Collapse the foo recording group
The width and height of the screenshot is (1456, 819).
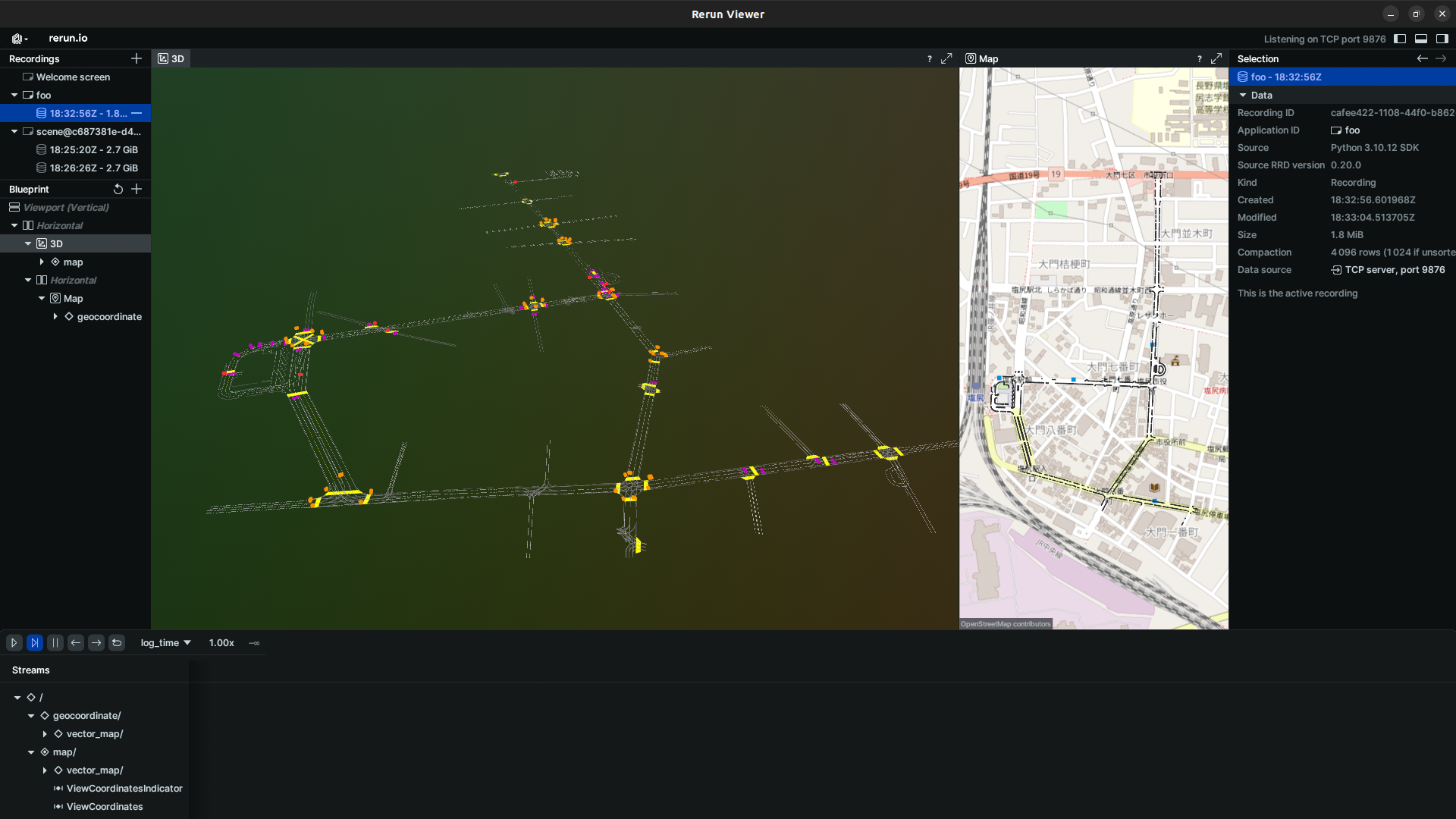click(13, 95)
